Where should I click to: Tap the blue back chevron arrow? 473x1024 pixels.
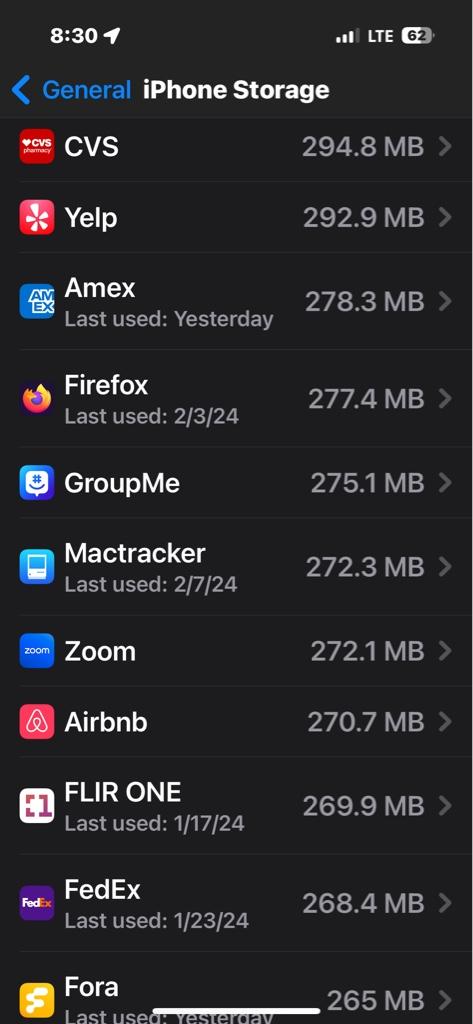21,89
